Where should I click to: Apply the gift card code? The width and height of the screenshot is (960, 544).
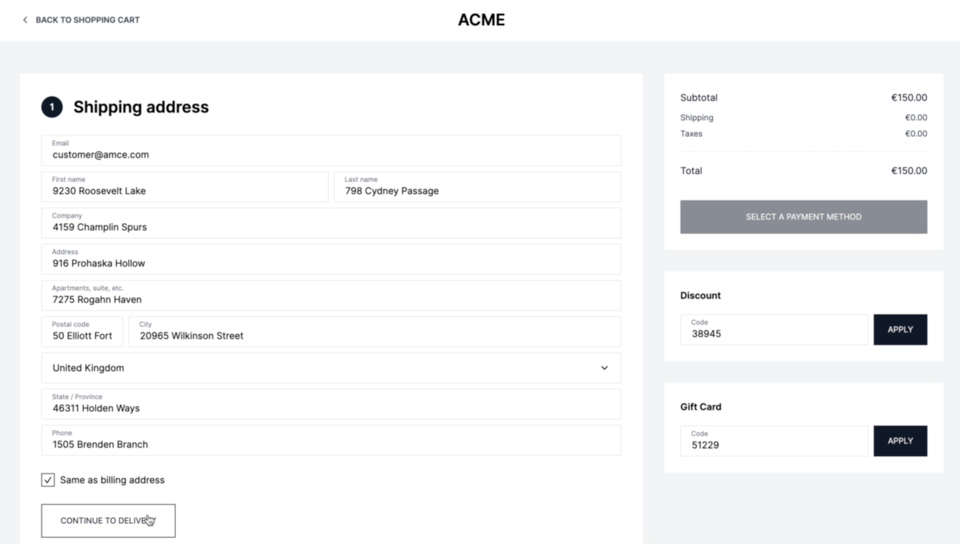coord(900,441)
